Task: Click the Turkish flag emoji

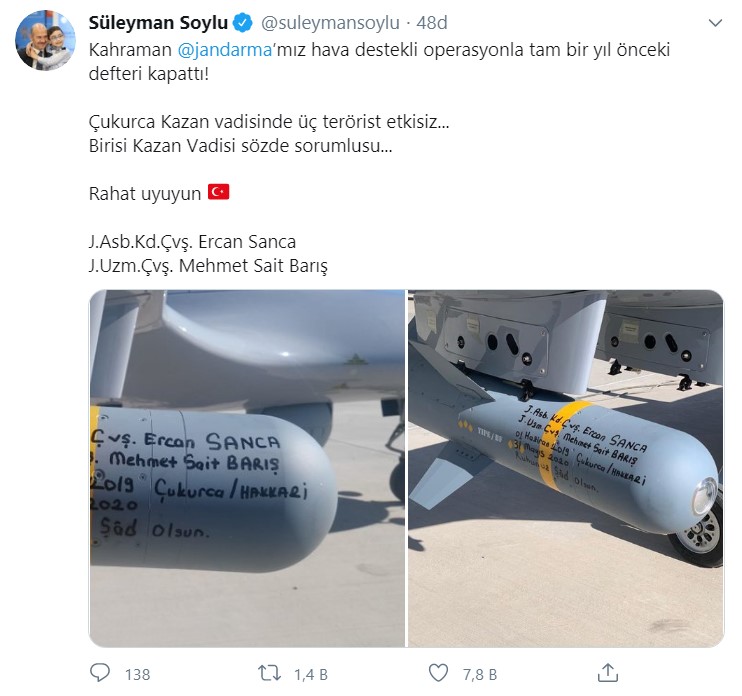Action: point(218,192)
